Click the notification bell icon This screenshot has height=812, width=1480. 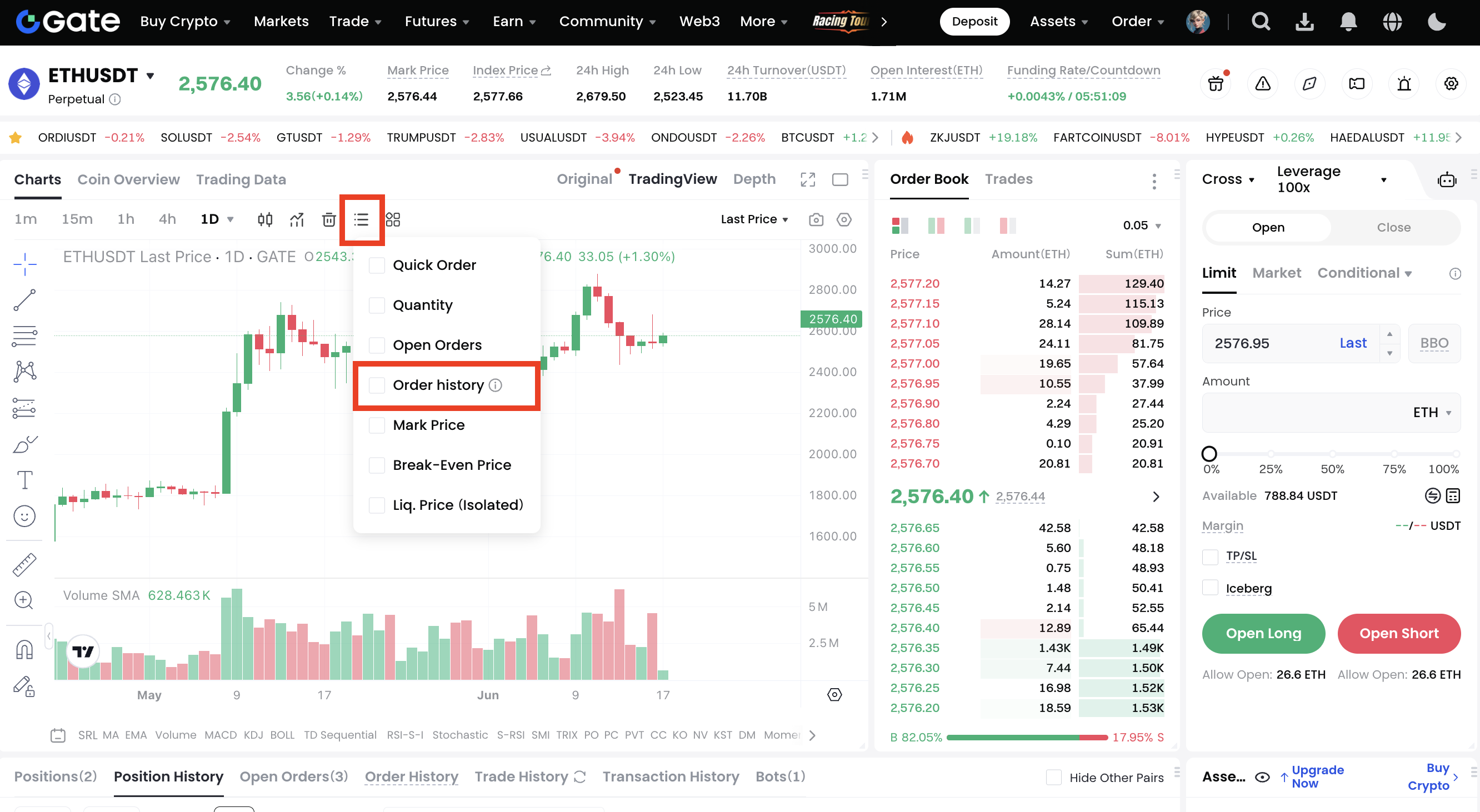pos(1348,22)
